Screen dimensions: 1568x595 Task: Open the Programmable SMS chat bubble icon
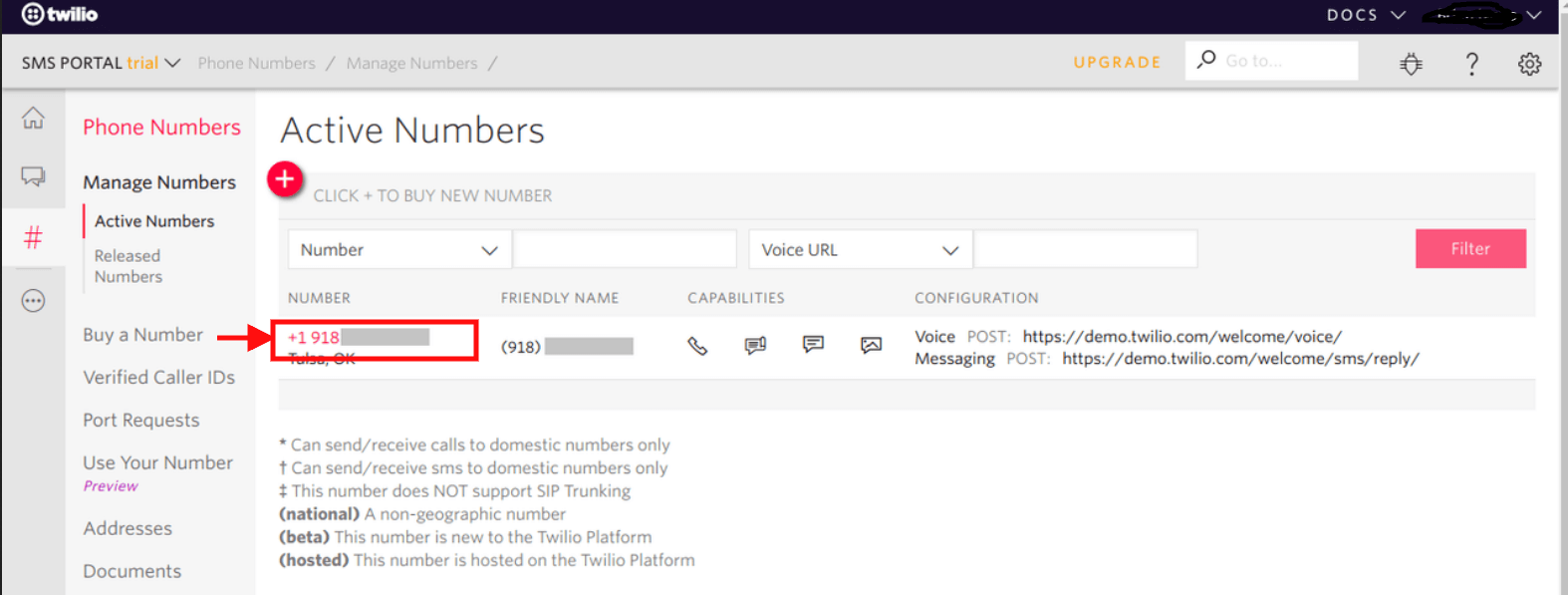33,176
